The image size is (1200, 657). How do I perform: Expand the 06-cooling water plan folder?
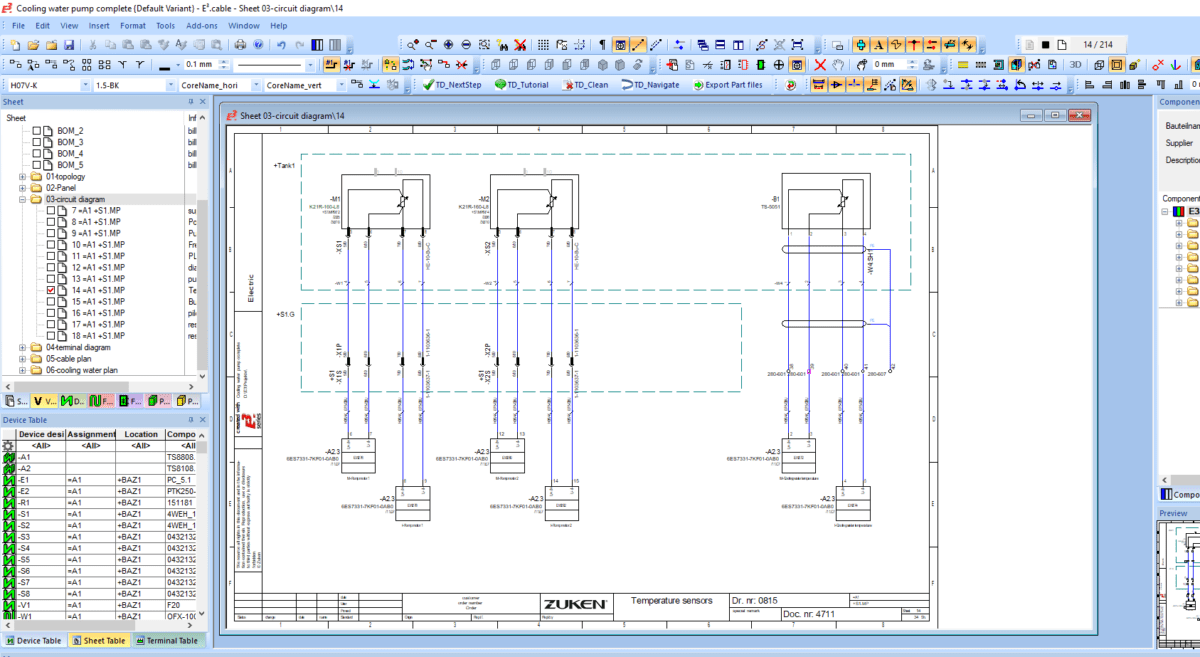22,370
